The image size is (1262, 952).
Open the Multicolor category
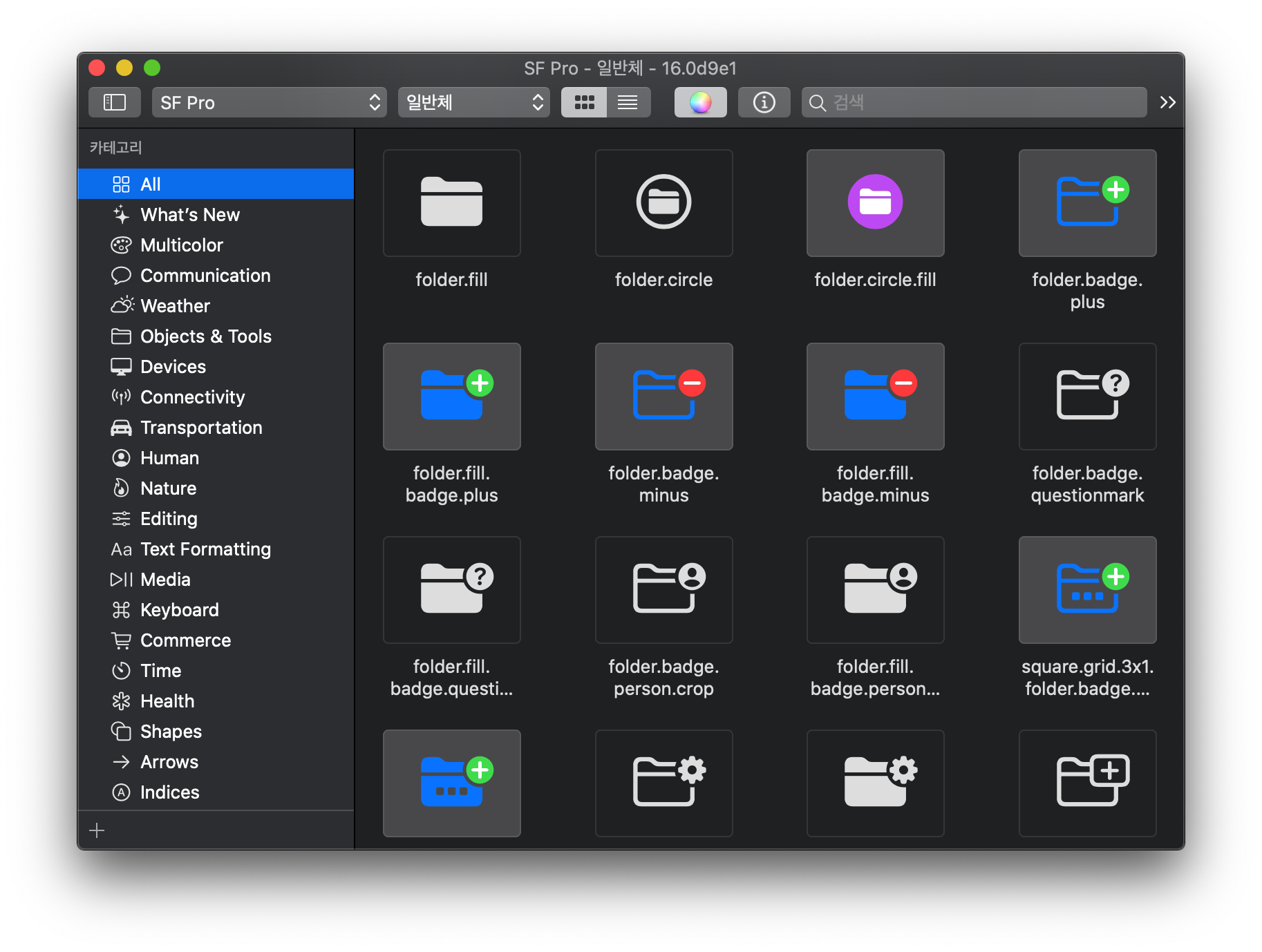point(216,245)
